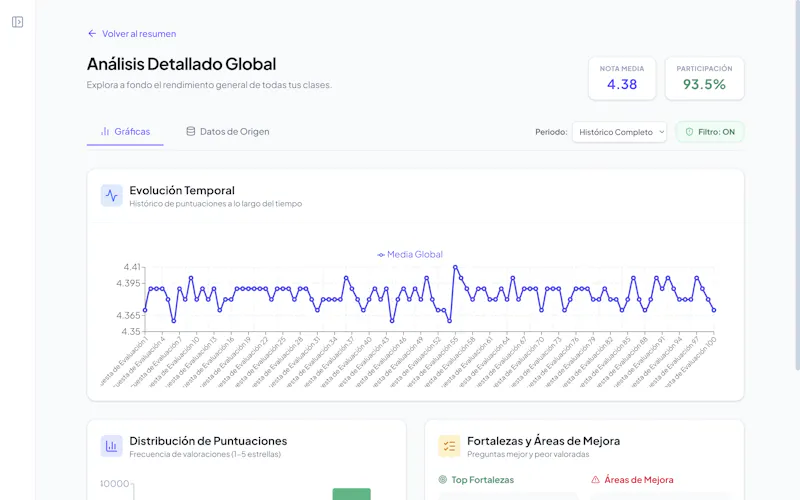800x500 pixels.
Task: Click the Top Fortalezas heading text
Action: tap(483, 480)
